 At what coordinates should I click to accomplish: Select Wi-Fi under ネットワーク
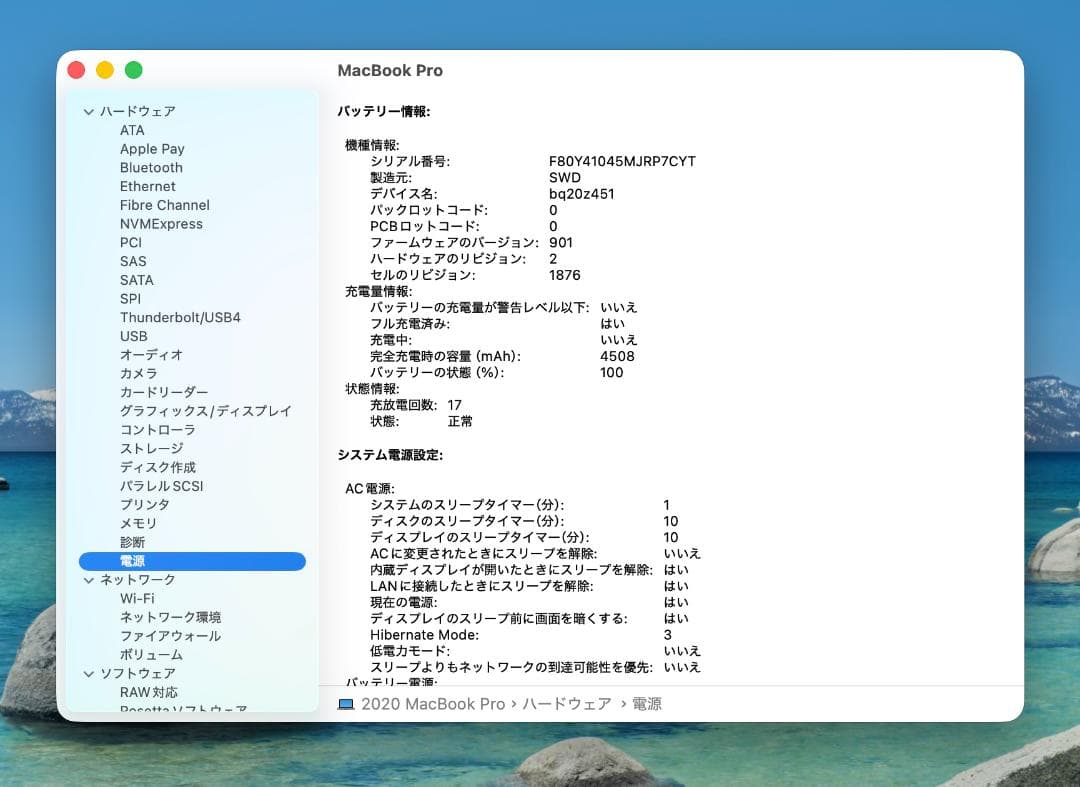(x=140, y=598)
